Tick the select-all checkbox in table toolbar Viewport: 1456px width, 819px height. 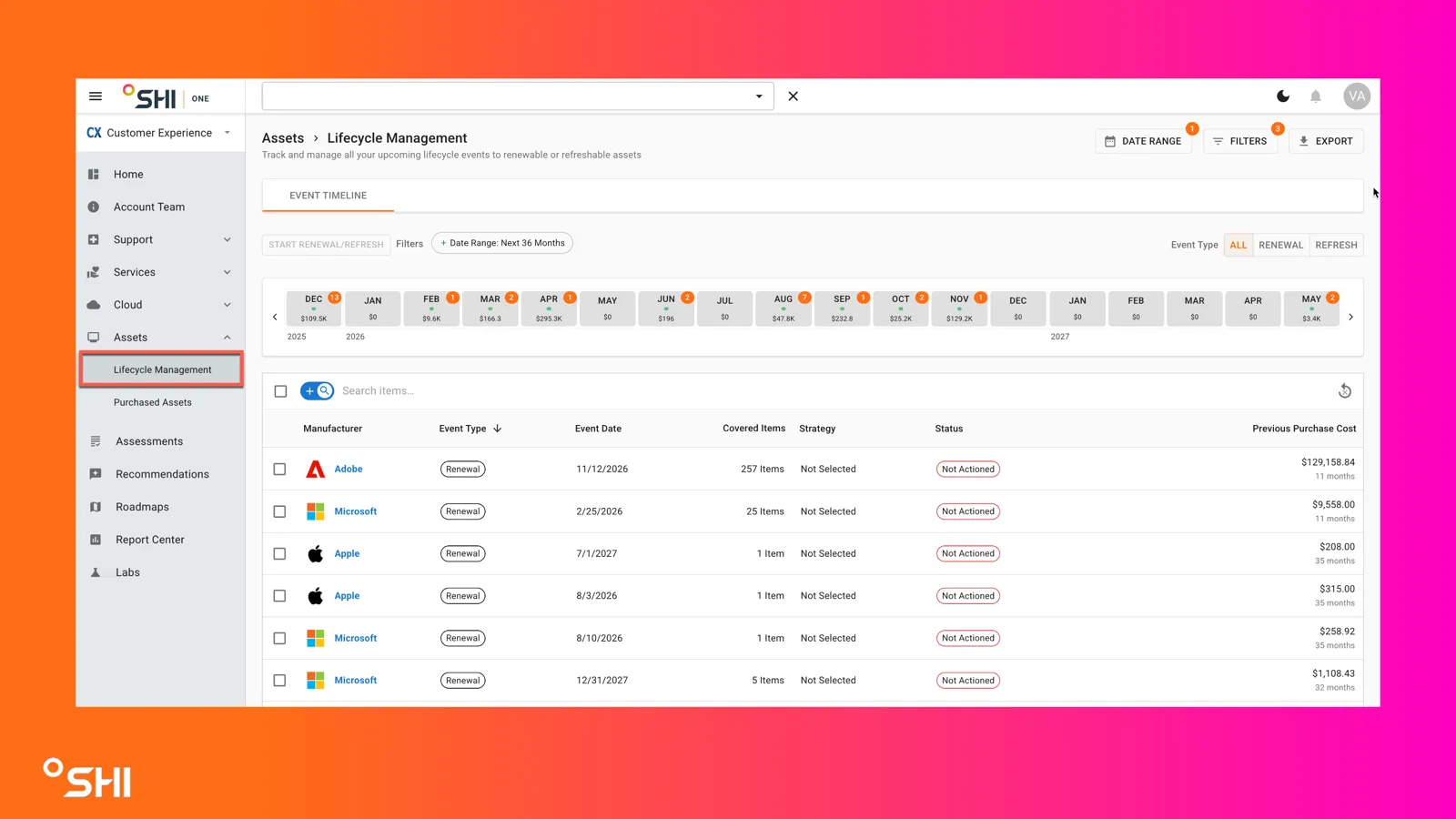tap(280, 391)
